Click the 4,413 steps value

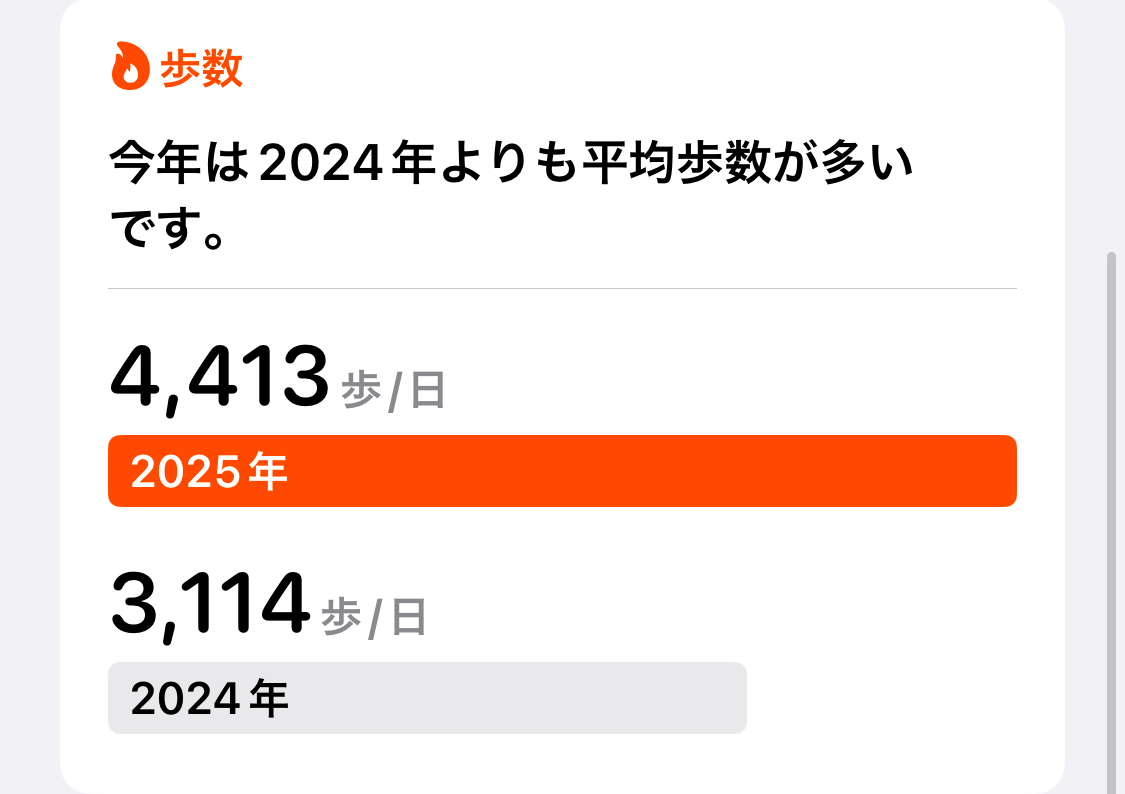pos(219,377)
